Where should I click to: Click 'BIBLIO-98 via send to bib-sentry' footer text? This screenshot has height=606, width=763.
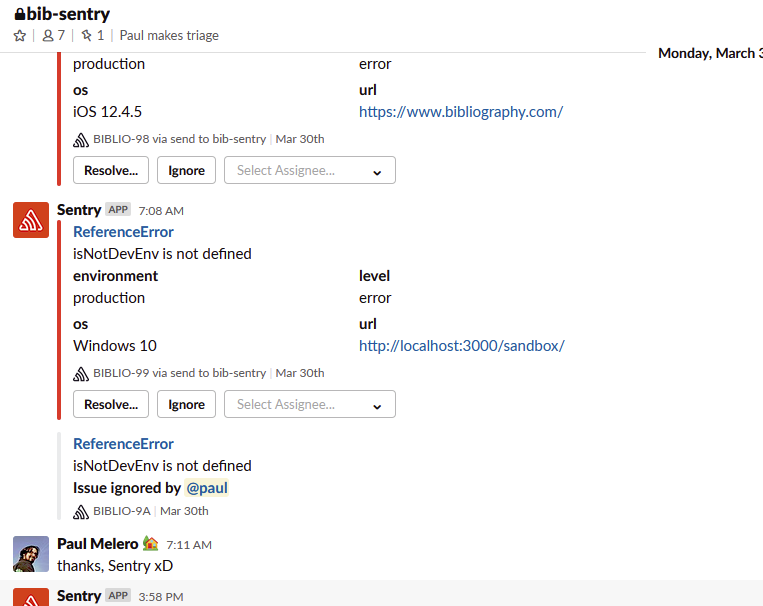tap(180, 139)
